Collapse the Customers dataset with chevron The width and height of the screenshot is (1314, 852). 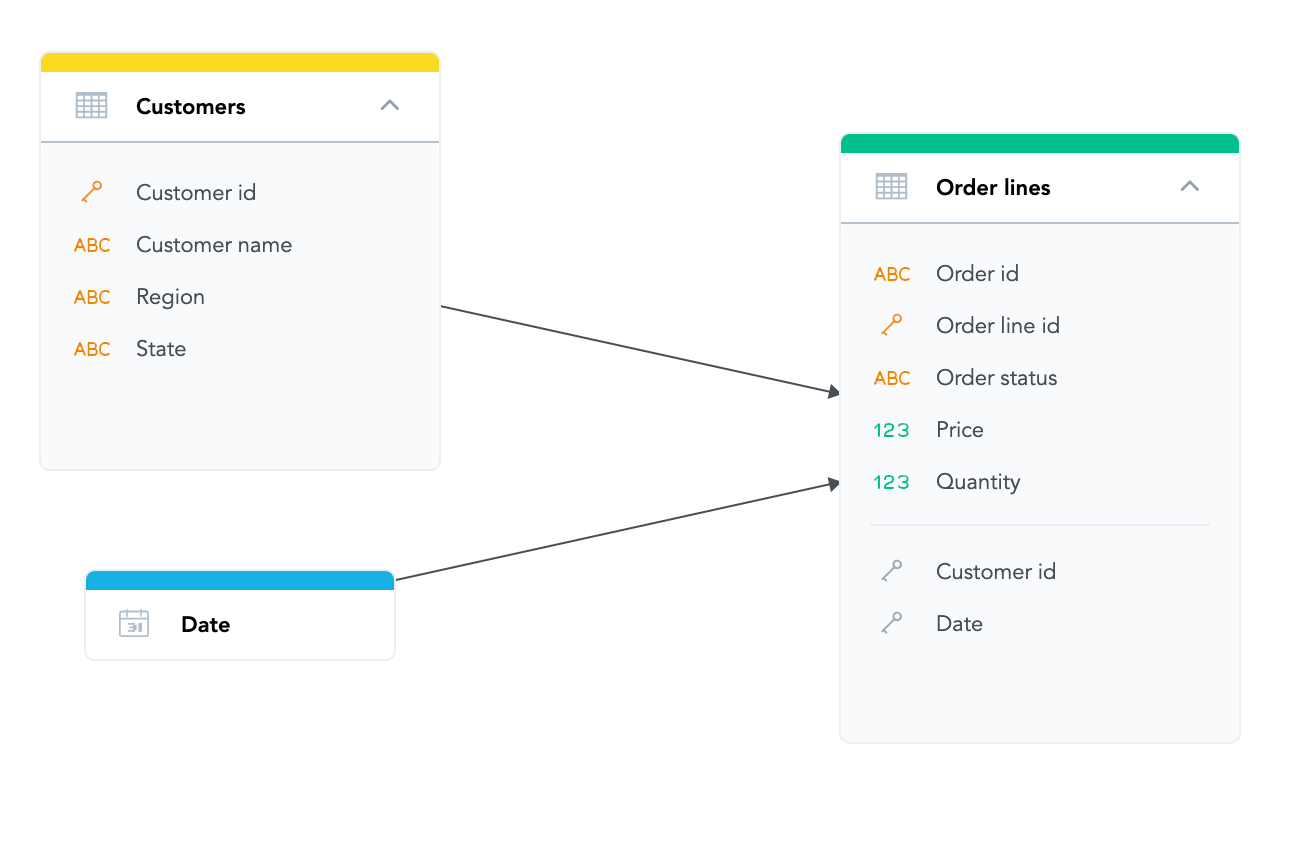[x=390, y=106]
